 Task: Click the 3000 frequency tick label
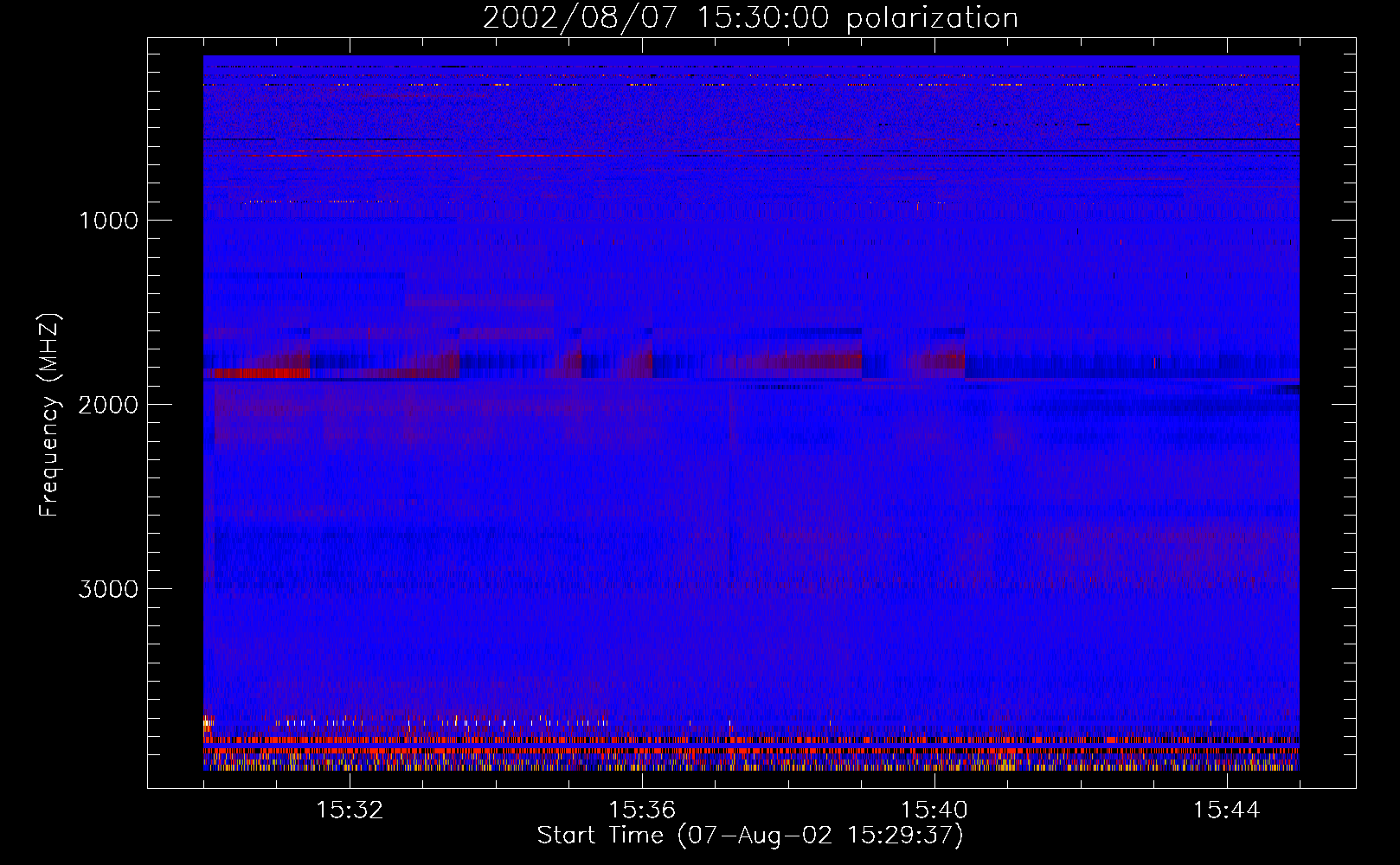point(108,589)
